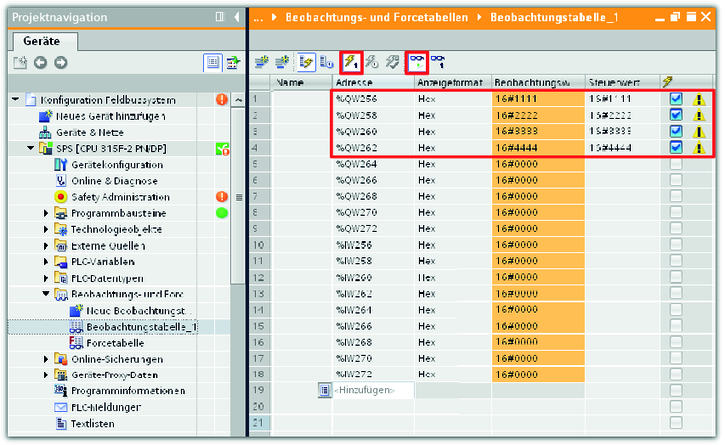
Task: Click the orange 16#1111 monitor value cell
Action: point(536,99)
